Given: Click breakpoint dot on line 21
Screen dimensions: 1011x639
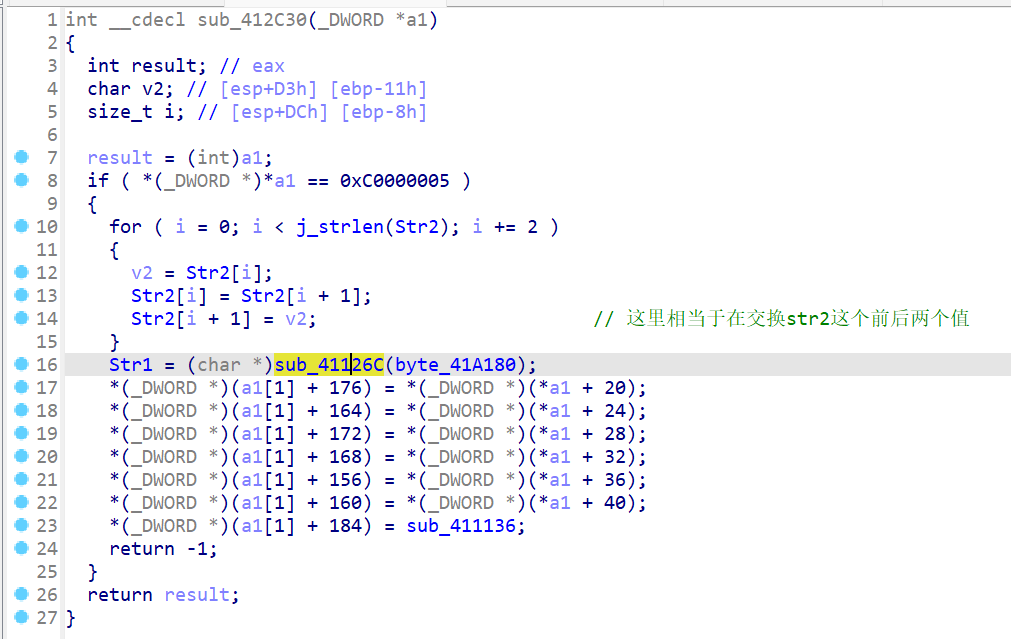Looking at the screenshot, I should click(x=21, y=478).
